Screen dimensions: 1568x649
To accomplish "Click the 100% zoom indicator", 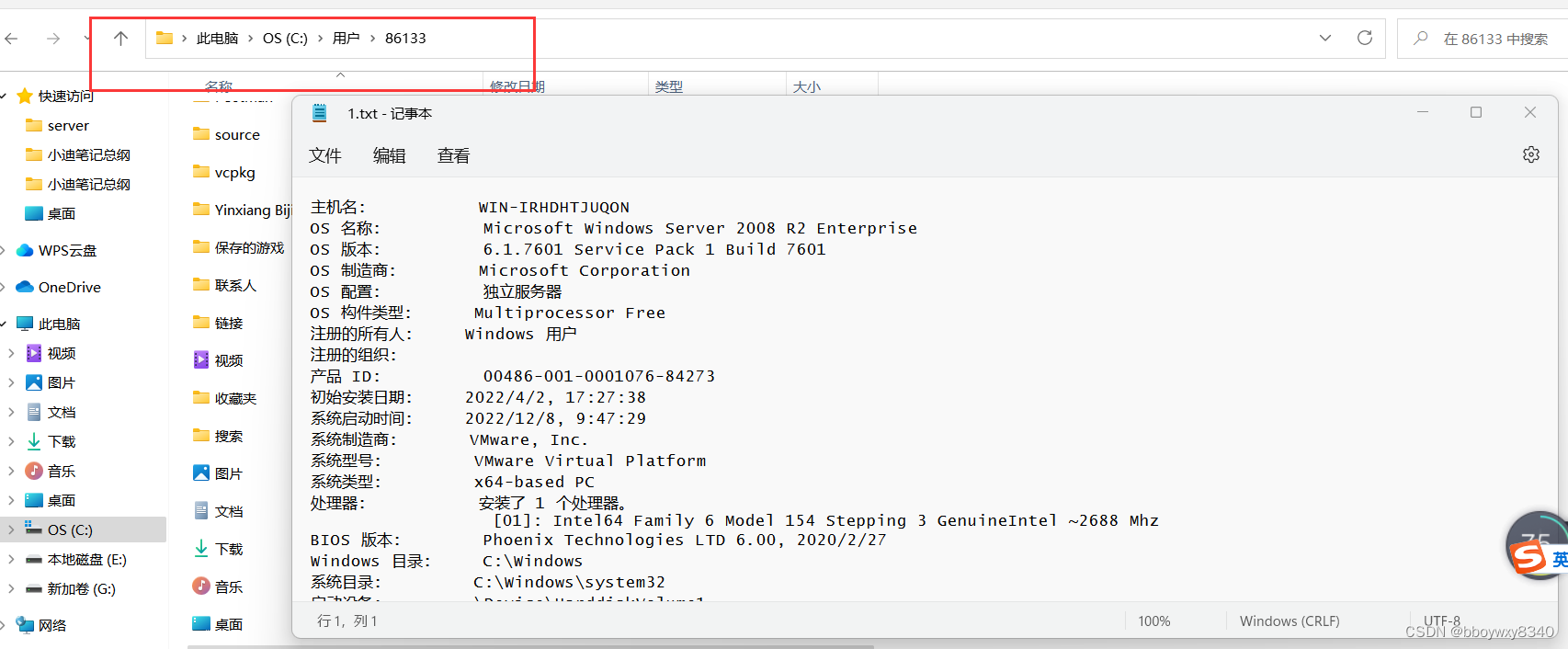I will [1153, 621].
